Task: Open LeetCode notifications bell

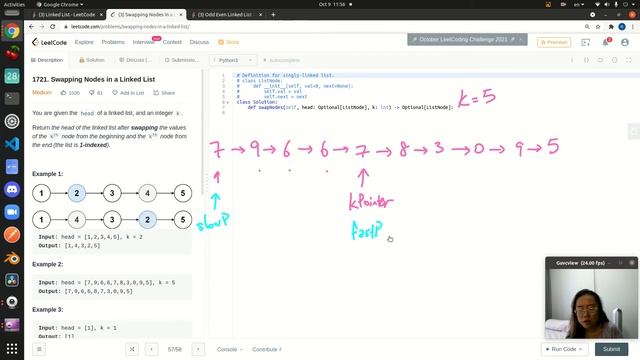Action: [606, 42]
